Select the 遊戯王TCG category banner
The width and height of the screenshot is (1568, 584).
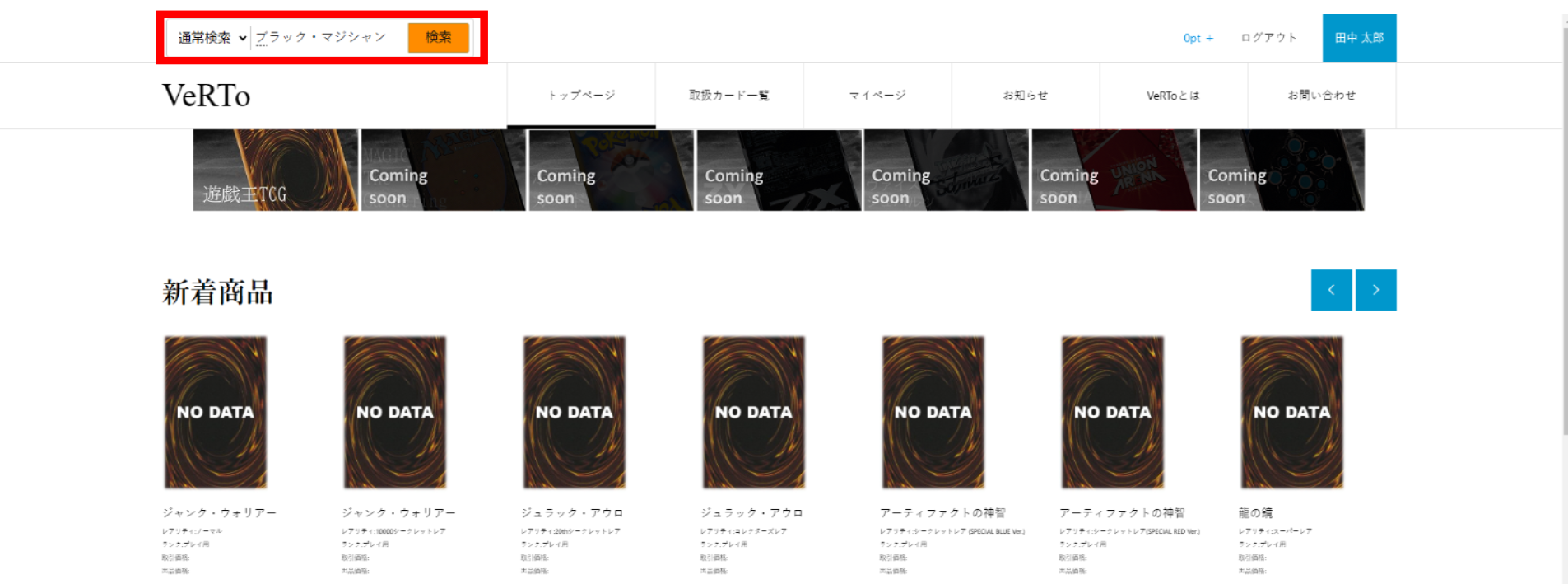[276, 170]
